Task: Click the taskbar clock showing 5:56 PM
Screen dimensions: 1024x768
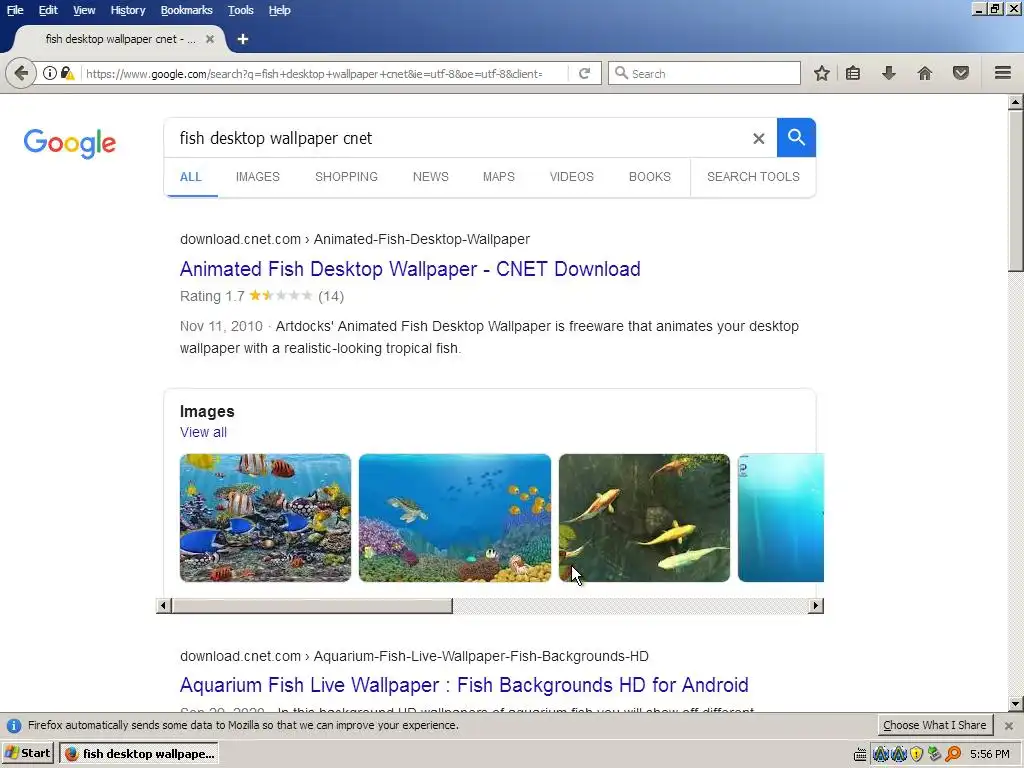Action: click(x=990, y=754)
